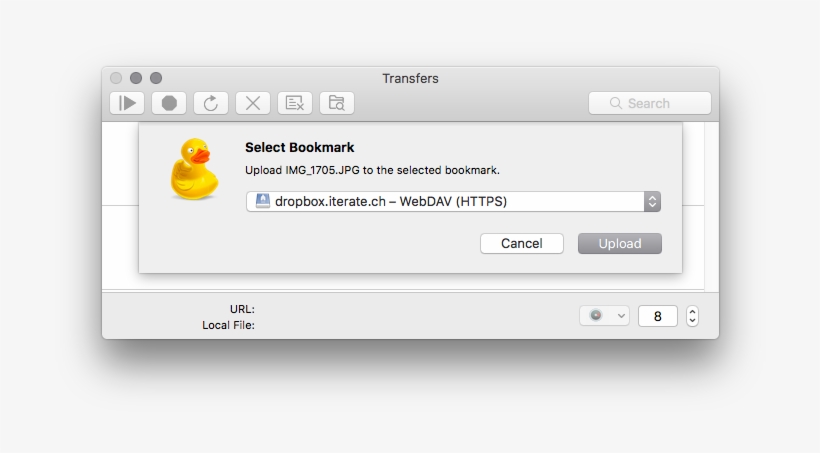Click the green zoom window button
Screen dimensions: 820x453
(156, 78)
